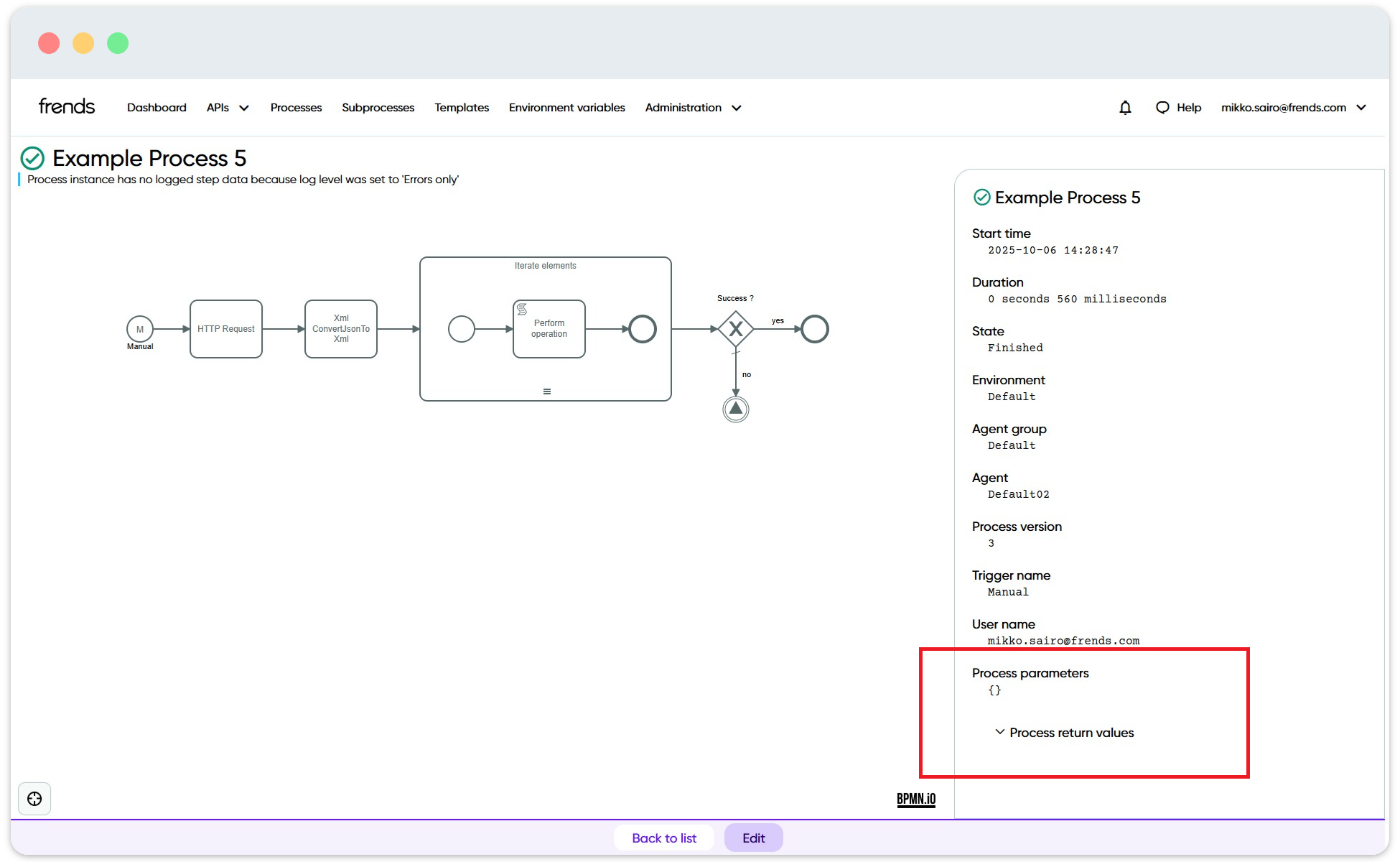The width and height of the screenshot is (1400, 862).
Task: Click the final end event after yes
Action: [815, 329]
